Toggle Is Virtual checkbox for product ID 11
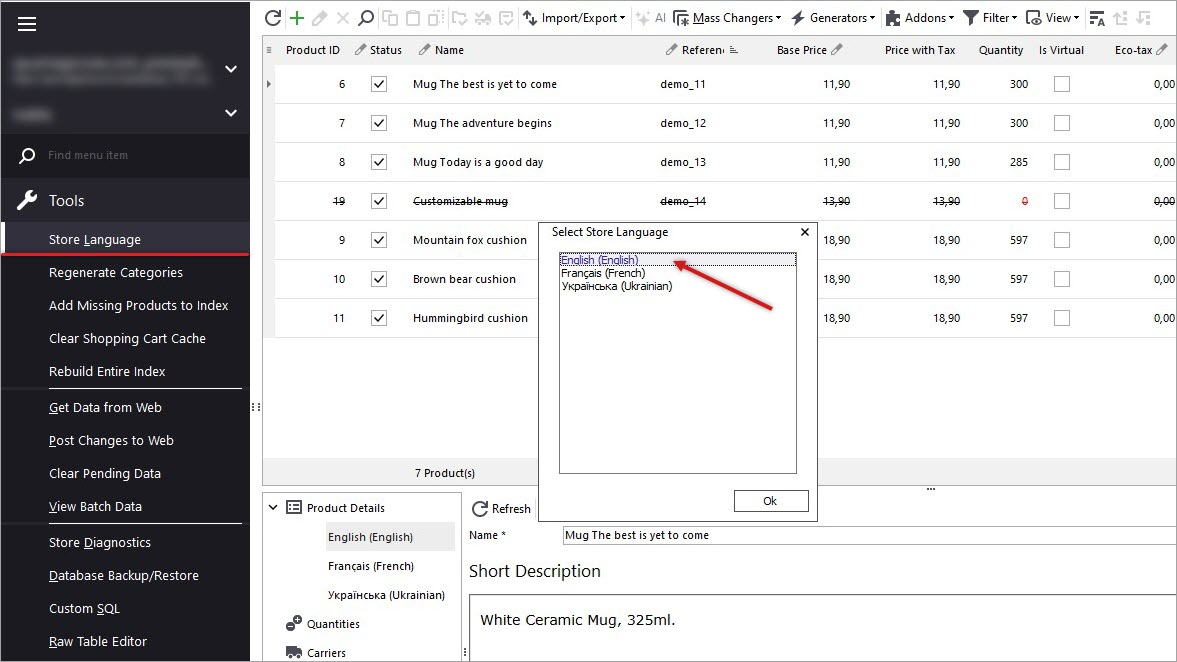The image size is (1177, 662). (x=1061, y=318)
